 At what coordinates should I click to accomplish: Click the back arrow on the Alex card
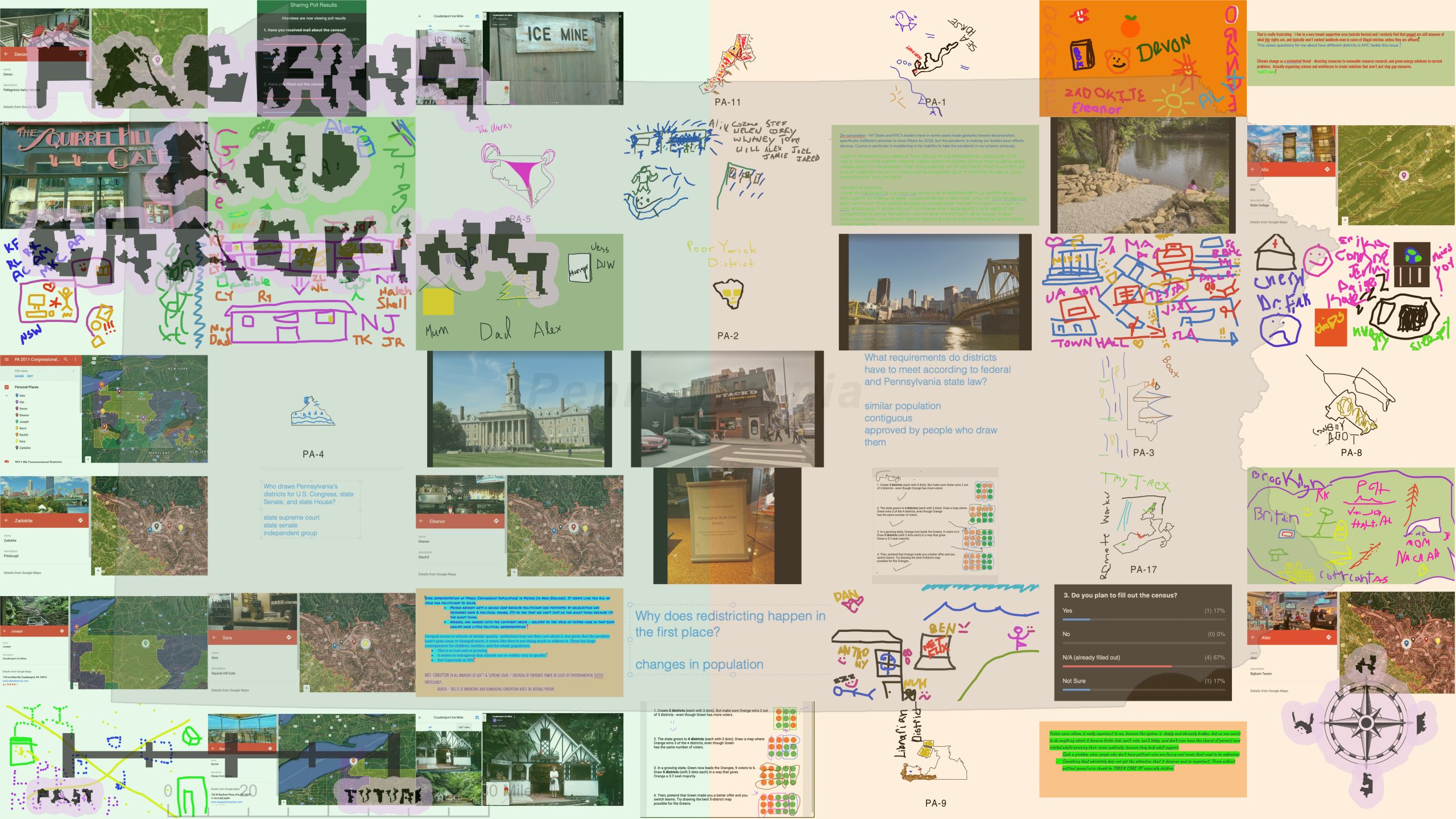coord(1254,638)
